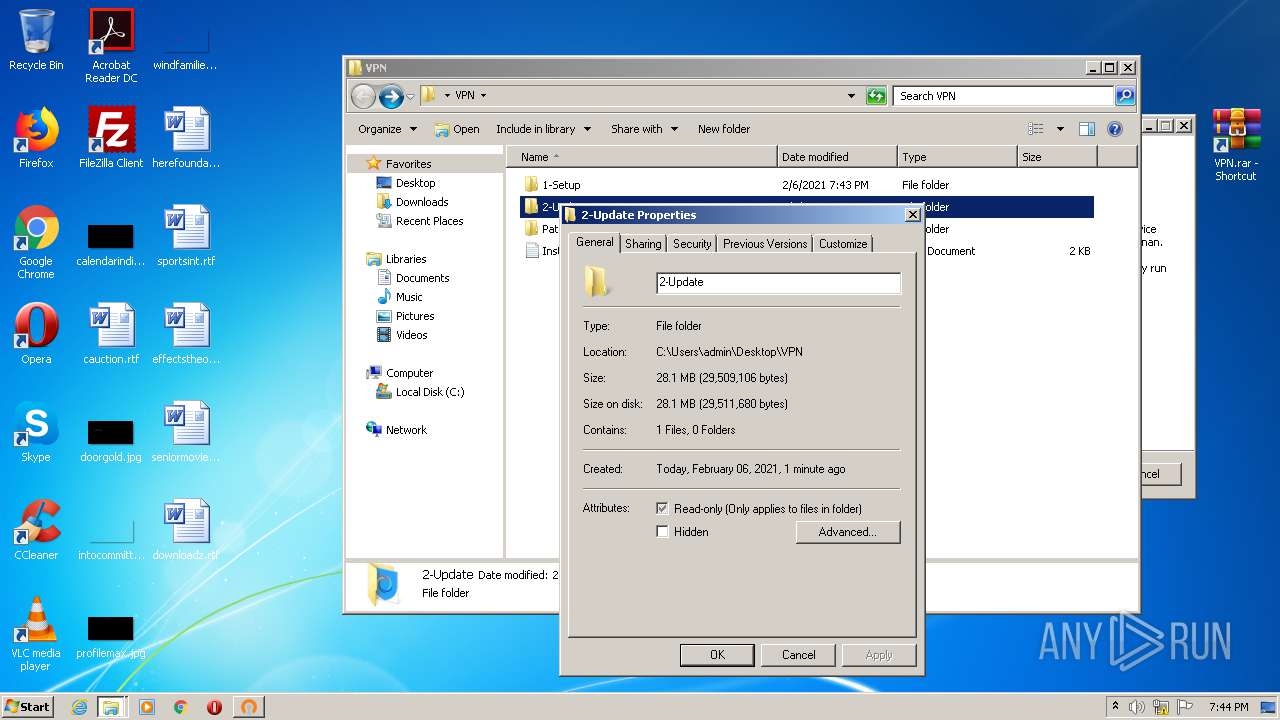
Task: Select seniormovie rtf file on desktop
Action: 186,432
